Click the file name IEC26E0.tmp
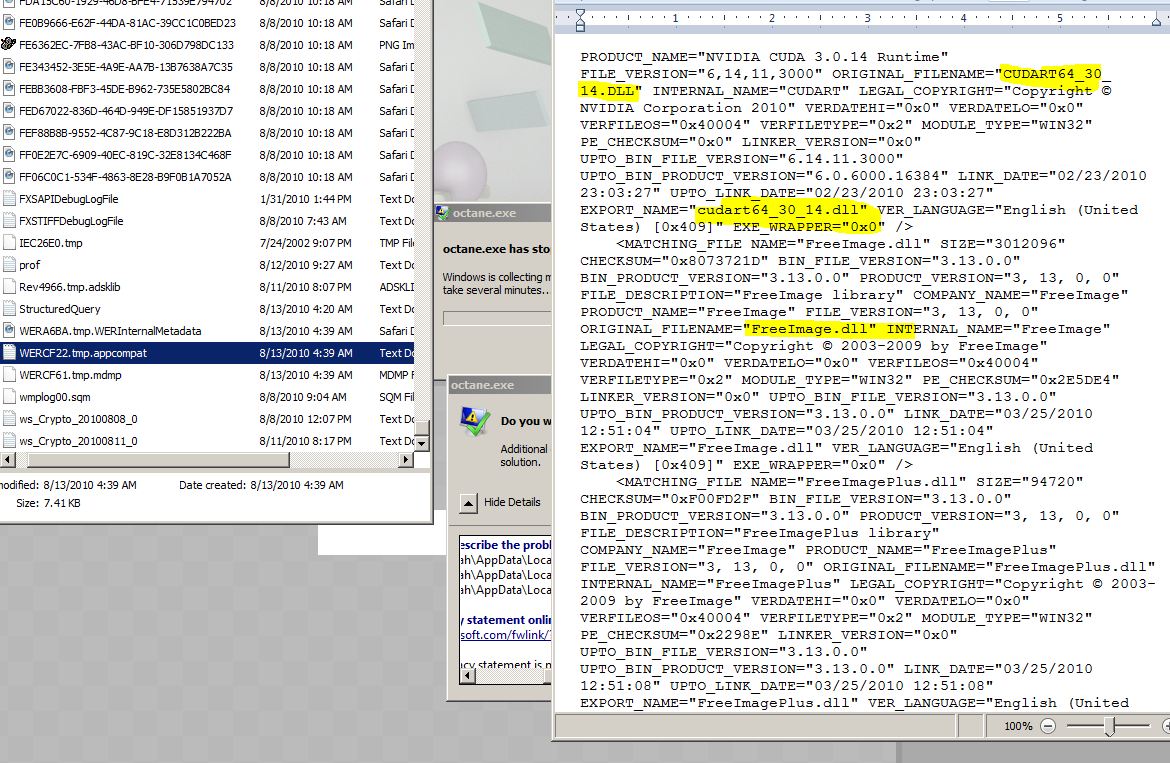 51,243
